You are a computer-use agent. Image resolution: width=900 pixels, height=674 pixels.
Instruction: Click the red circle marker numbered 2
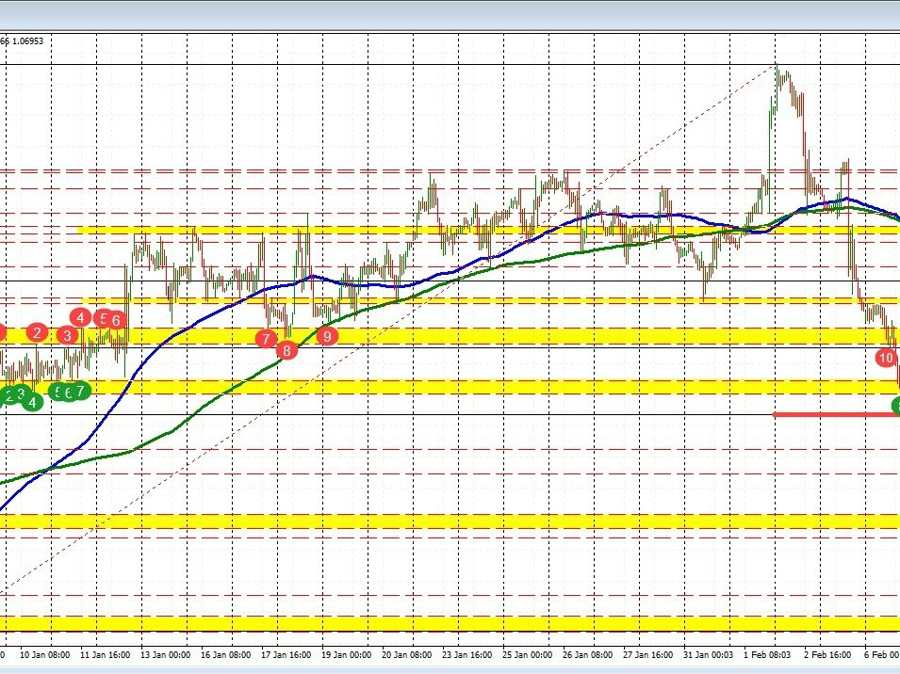(37, 332)
